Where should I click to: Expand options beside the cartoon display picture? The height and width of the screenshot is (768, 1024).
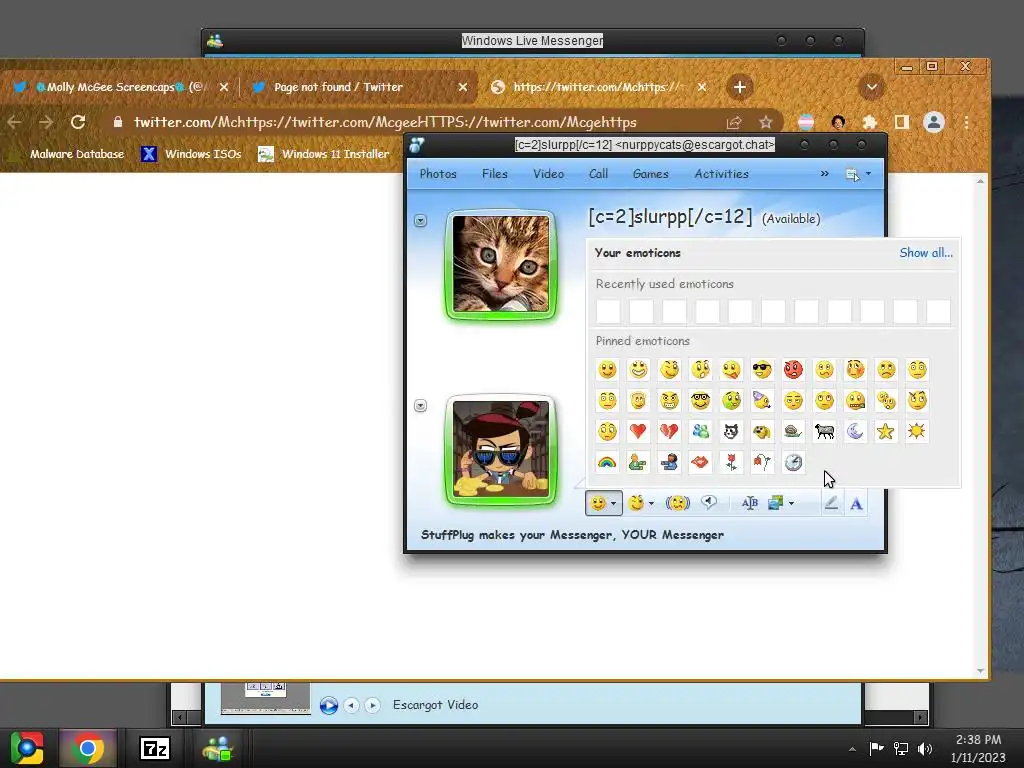point(421,406)
